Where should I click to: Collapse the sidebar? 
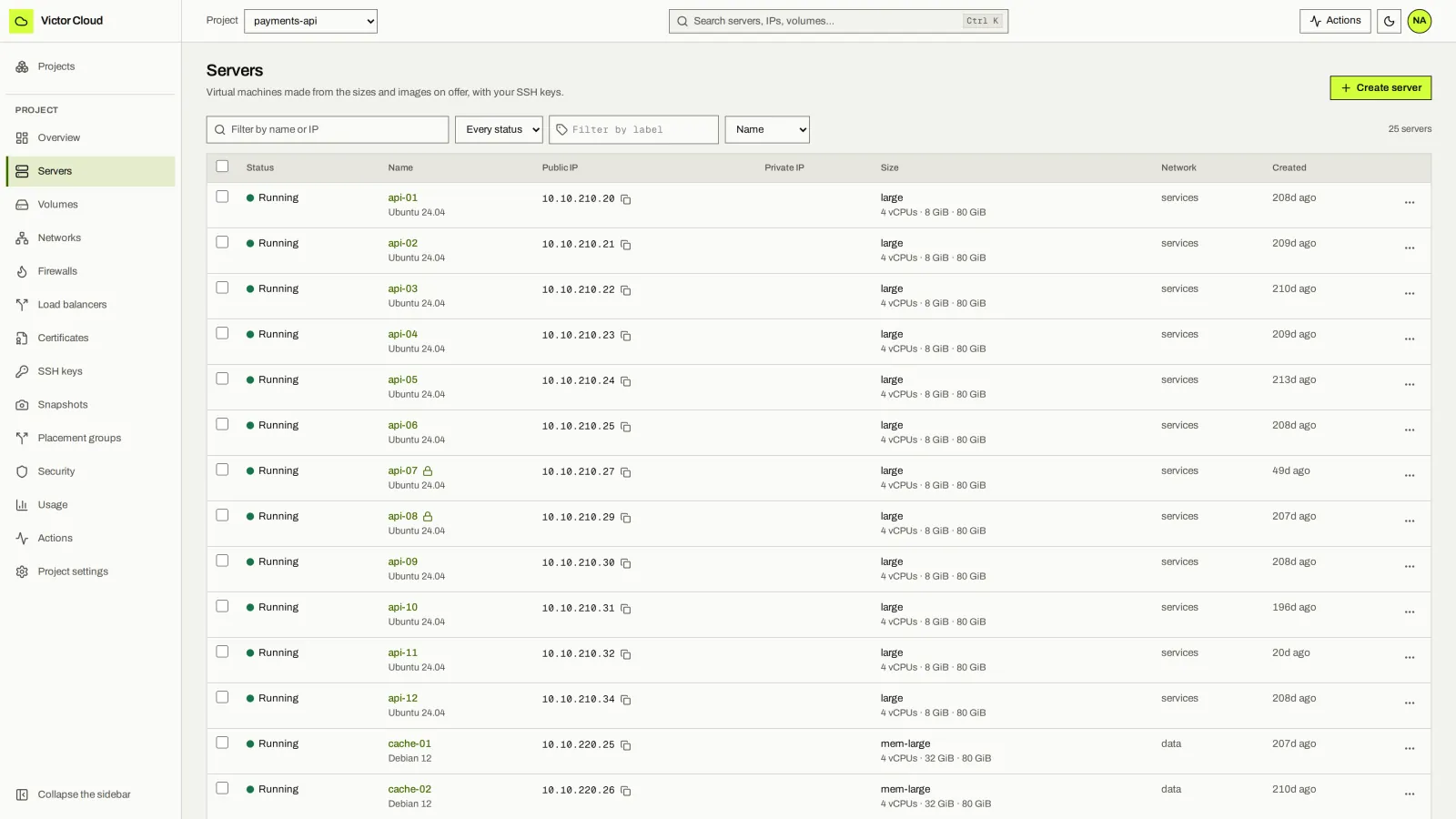click(90, 794)
